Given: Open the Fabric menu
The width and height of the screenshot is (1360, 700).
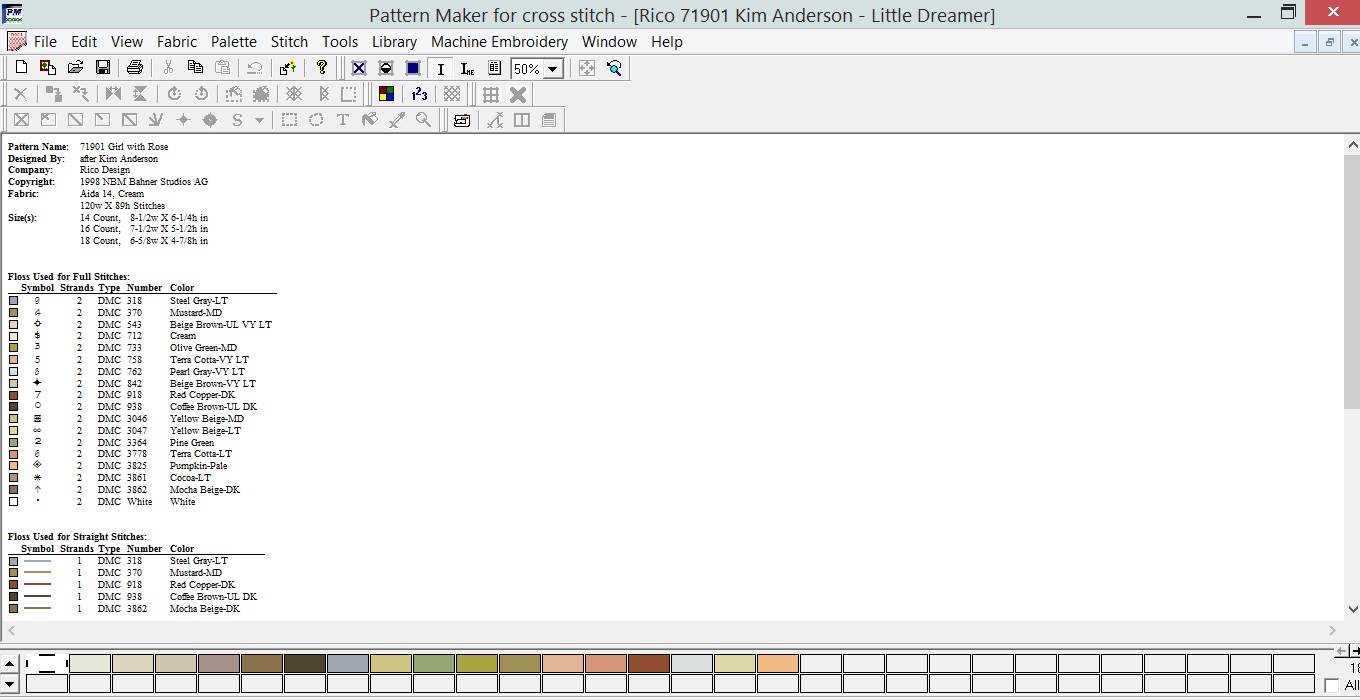Looking at the screenshot, I should [x=177, y=42].
